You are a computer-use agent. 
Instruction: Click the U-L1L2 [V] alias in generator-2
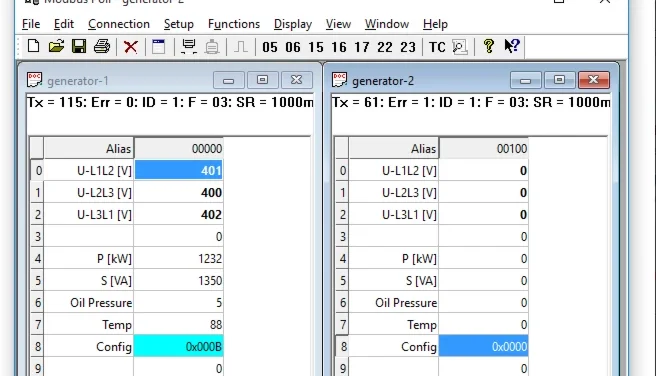394,170
